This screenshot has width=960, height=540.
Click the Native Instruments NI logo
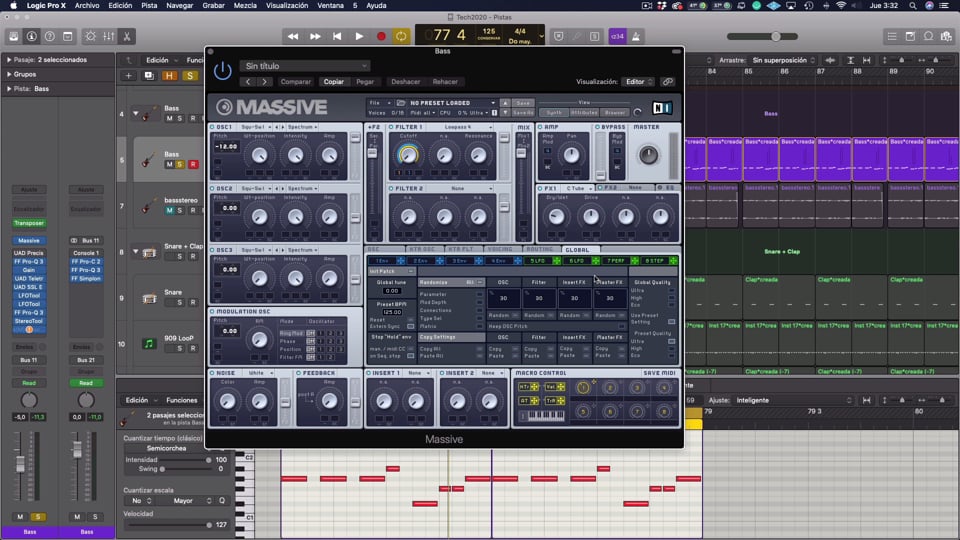pos(662,108)
